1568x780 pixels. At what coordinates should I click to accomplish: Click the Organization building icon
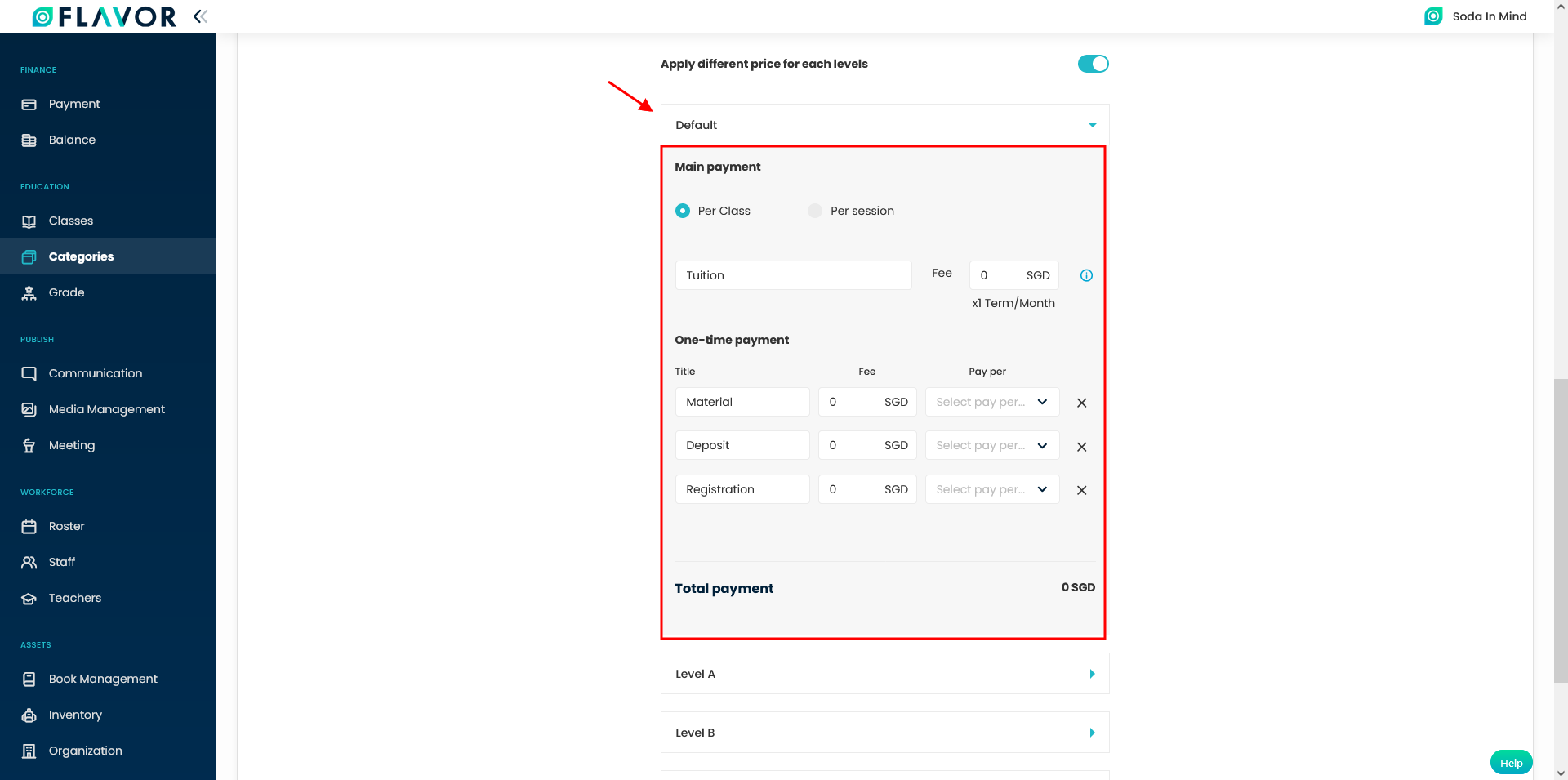point(29,751)
